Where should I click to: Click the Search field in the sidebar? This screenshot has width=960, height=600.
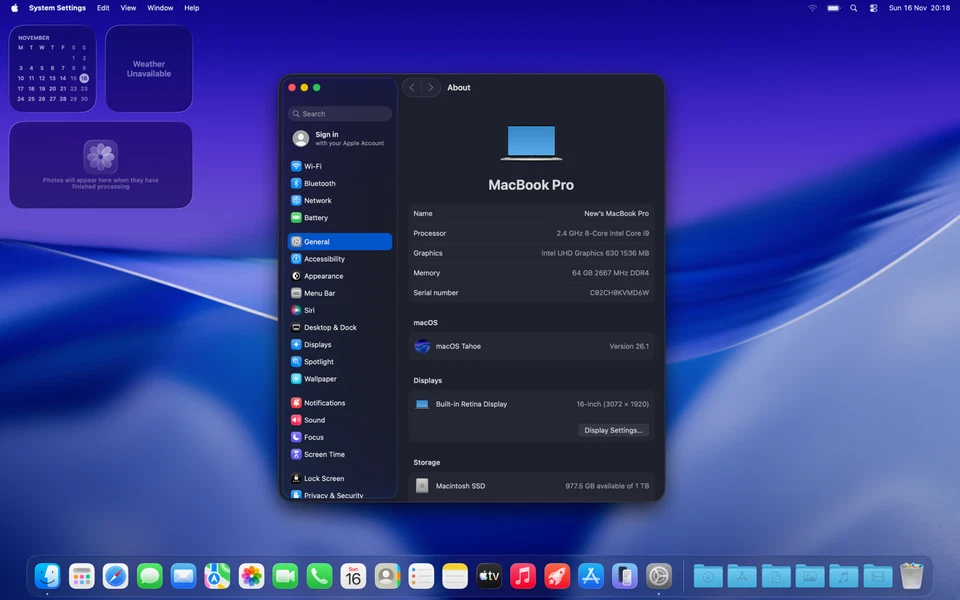pos(340,114)
